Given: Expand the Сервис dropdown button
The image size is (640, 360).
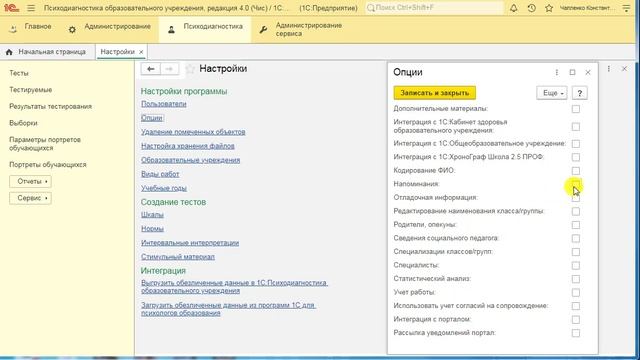Looking at the screenshot, I should pos(30,198).
